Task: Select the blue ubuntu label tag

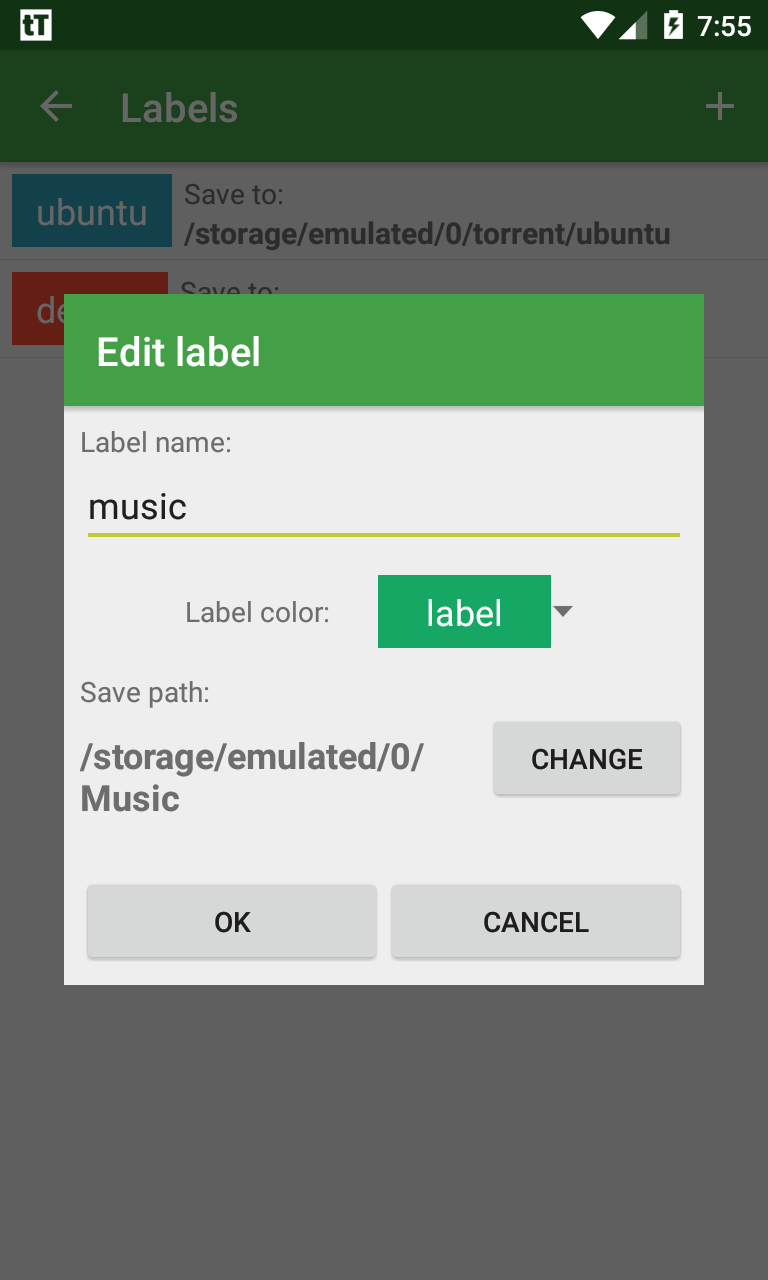Action: (92, 212)
